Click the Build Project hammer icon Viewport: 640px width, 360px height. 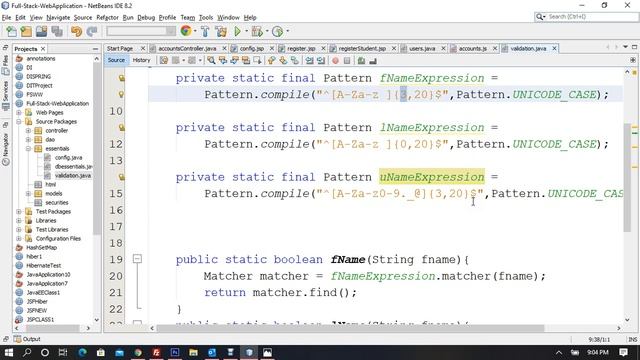pos(205,31)
